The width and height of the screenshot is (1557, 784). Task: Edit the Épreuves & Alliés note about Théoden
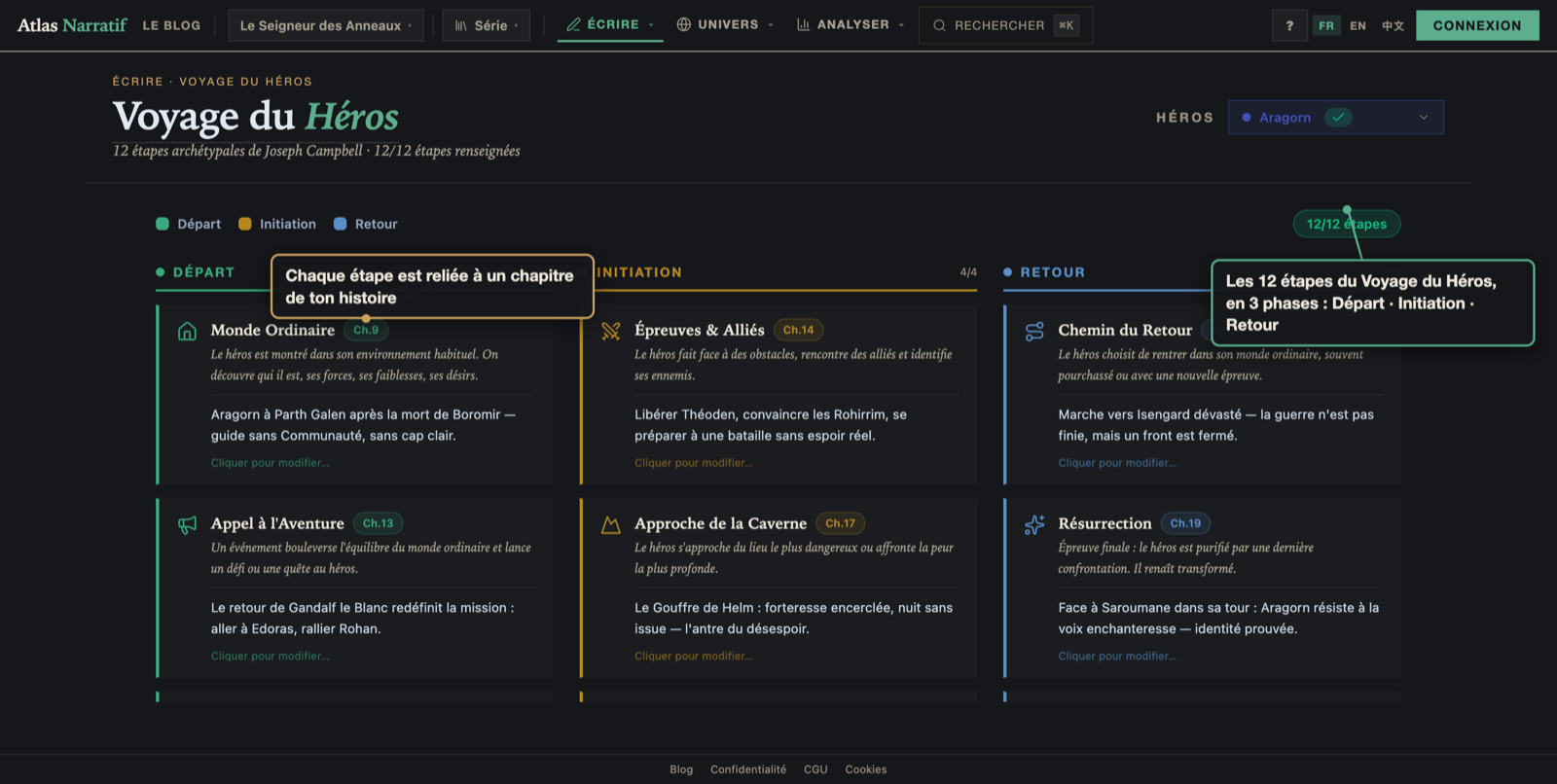click(x=796, y=425)
